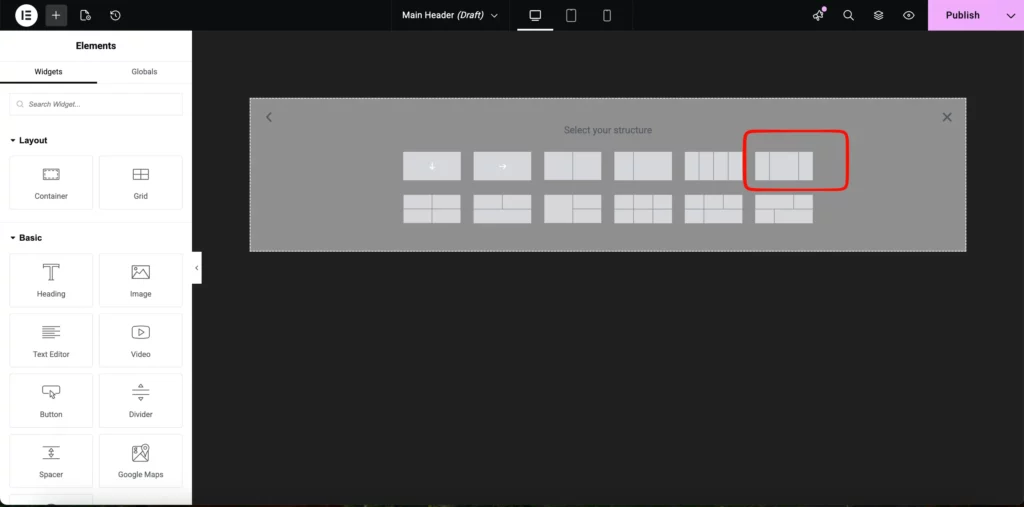Switch to mobile responsive view
1024x507 pixels.
click(x=606, y=15)
